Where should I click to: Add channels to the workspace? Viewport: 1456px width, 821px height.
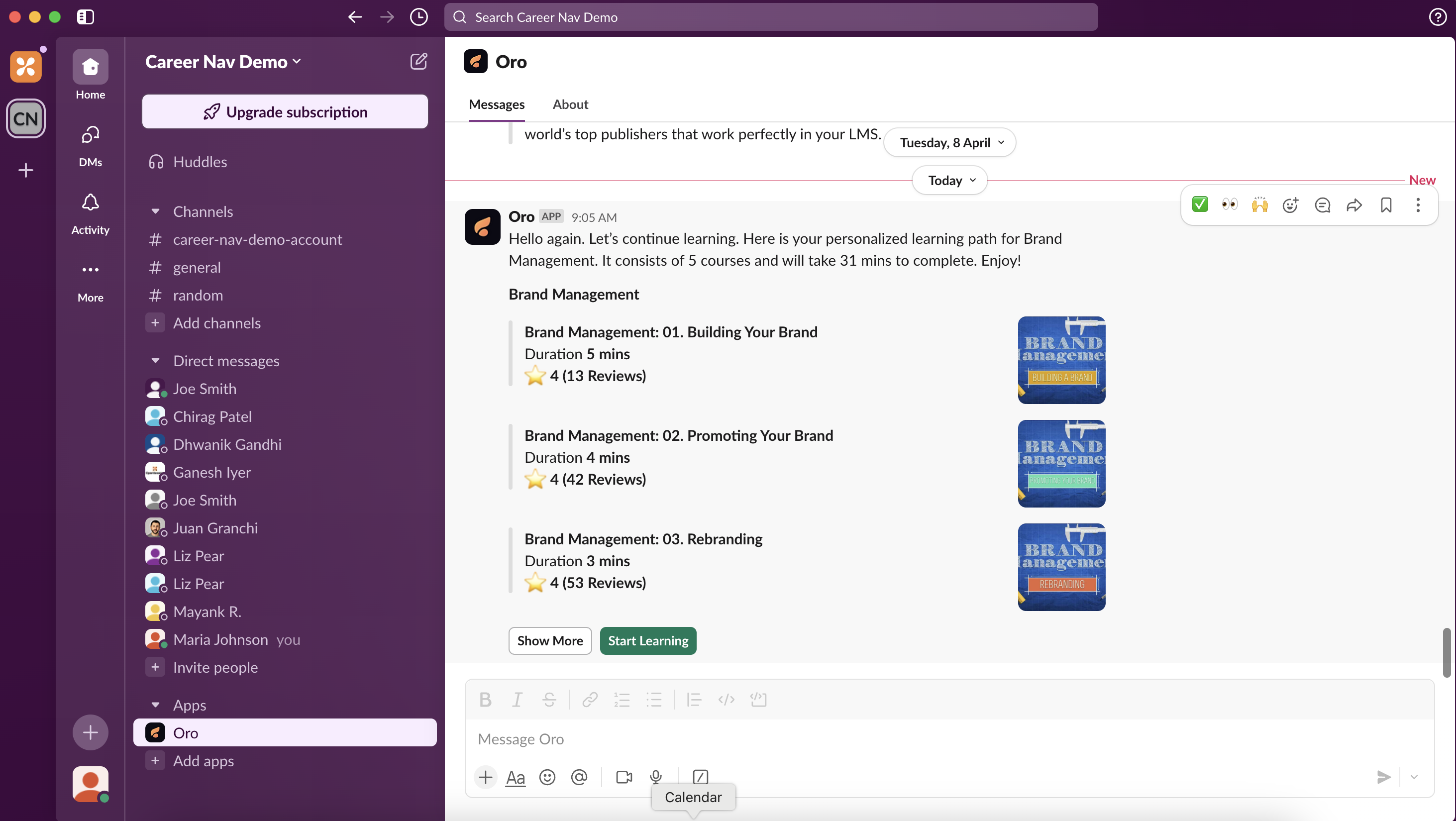point(285,322)
